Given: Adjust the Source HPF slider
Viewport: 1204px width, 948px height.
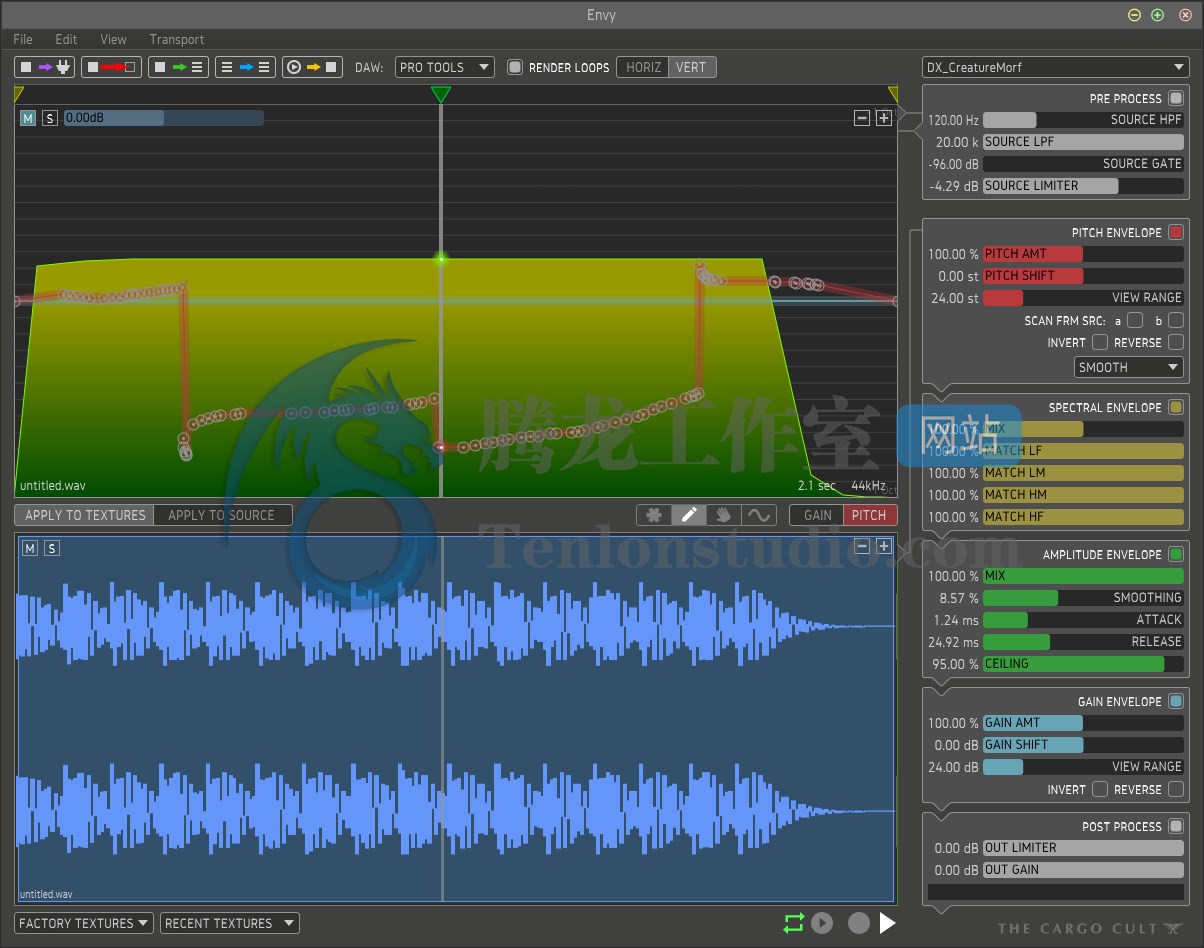Looking at the screenshot, I should pyautogui.click(x=1083, y=120).
